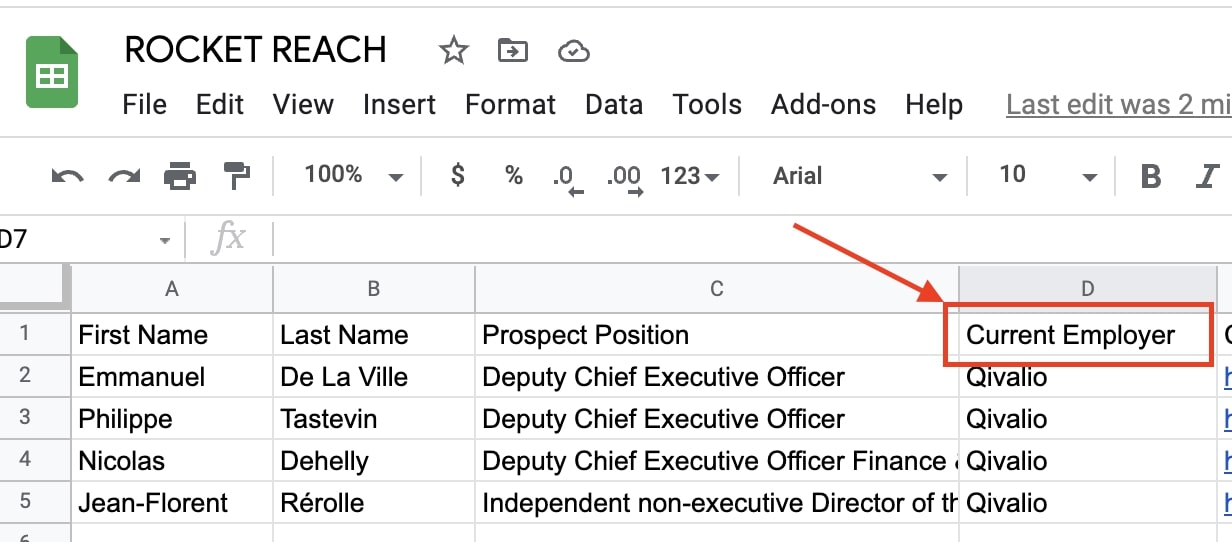Select the Deputy Chief Executive Officer Finance cell

(x=716, y=460)
